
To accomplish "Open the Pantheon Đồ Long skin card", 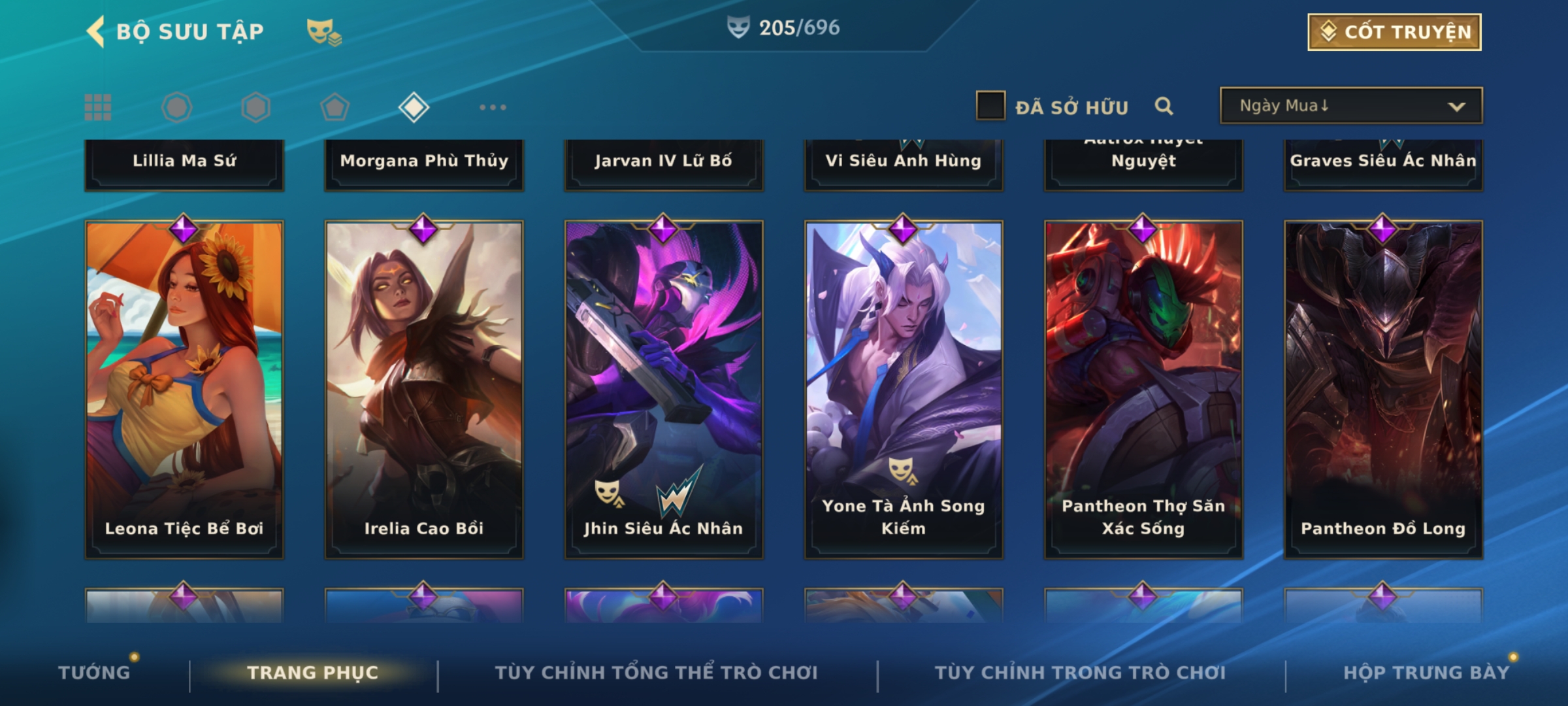I will tap(1383, 390).
